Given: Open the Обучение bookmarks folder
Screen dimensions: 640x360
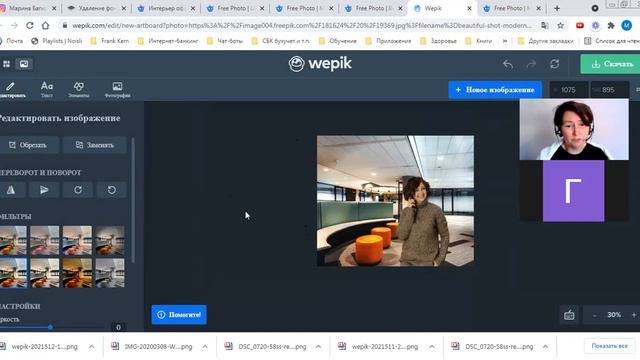Looking at the screenshot, I should point(338,41).
